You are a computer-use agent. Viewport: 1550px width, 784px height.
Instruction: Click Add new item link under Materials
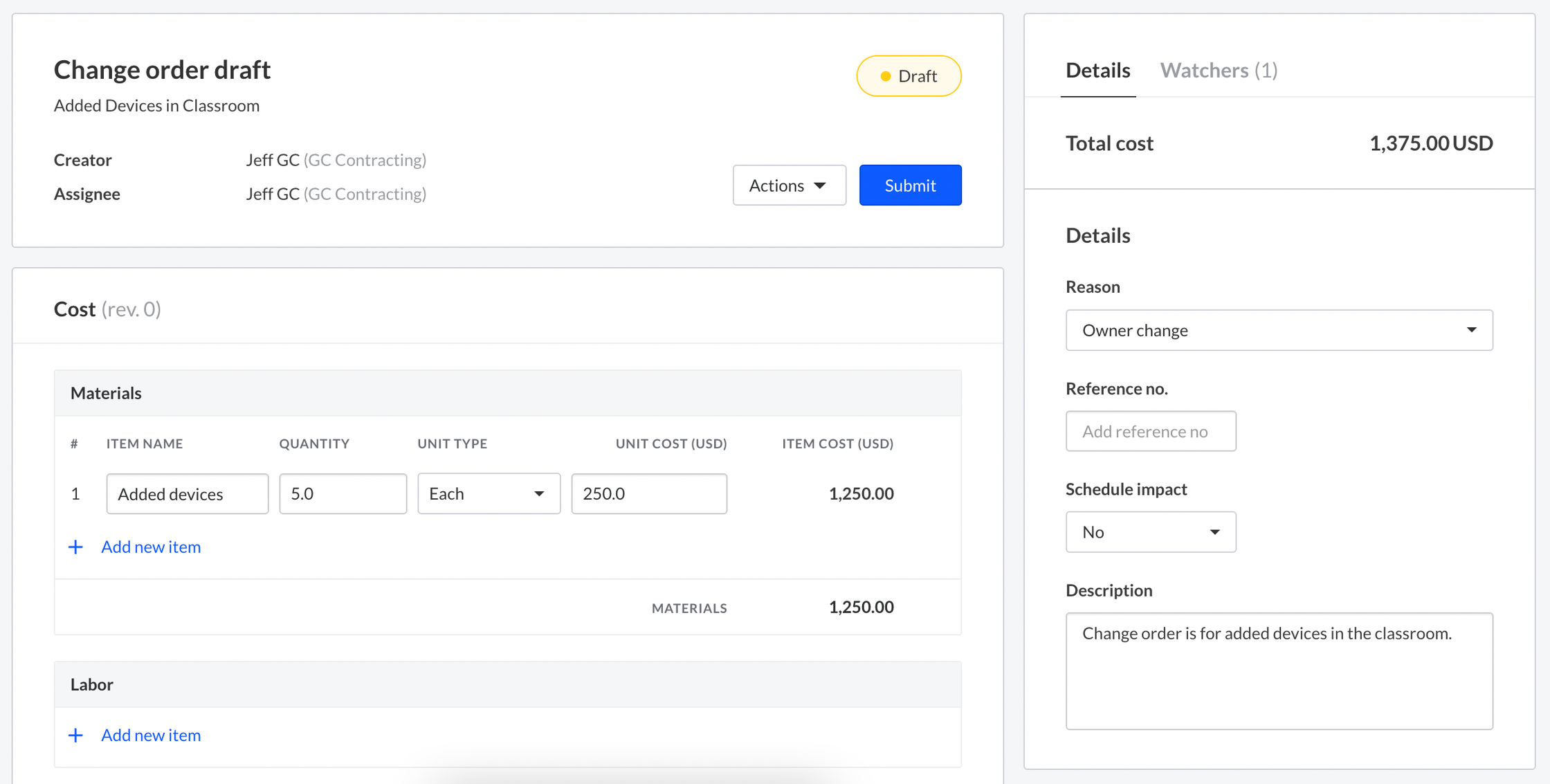151,547
